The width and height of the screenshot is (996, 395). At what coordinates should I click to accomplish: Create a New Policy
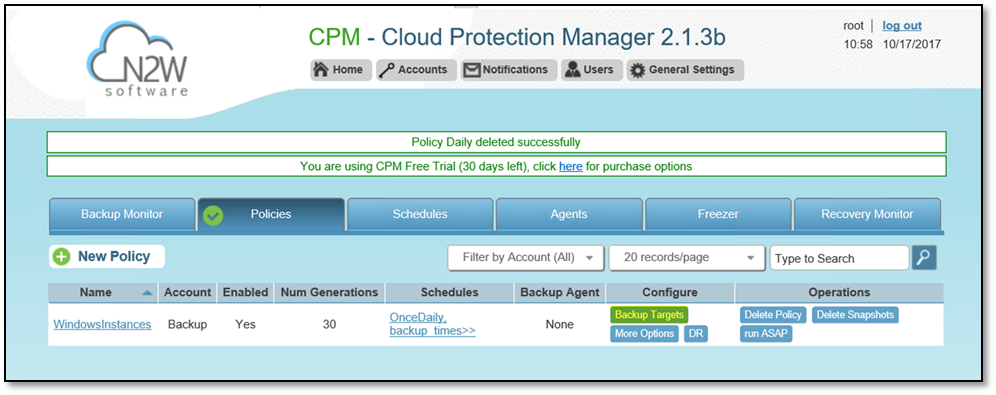click(107, 257)
